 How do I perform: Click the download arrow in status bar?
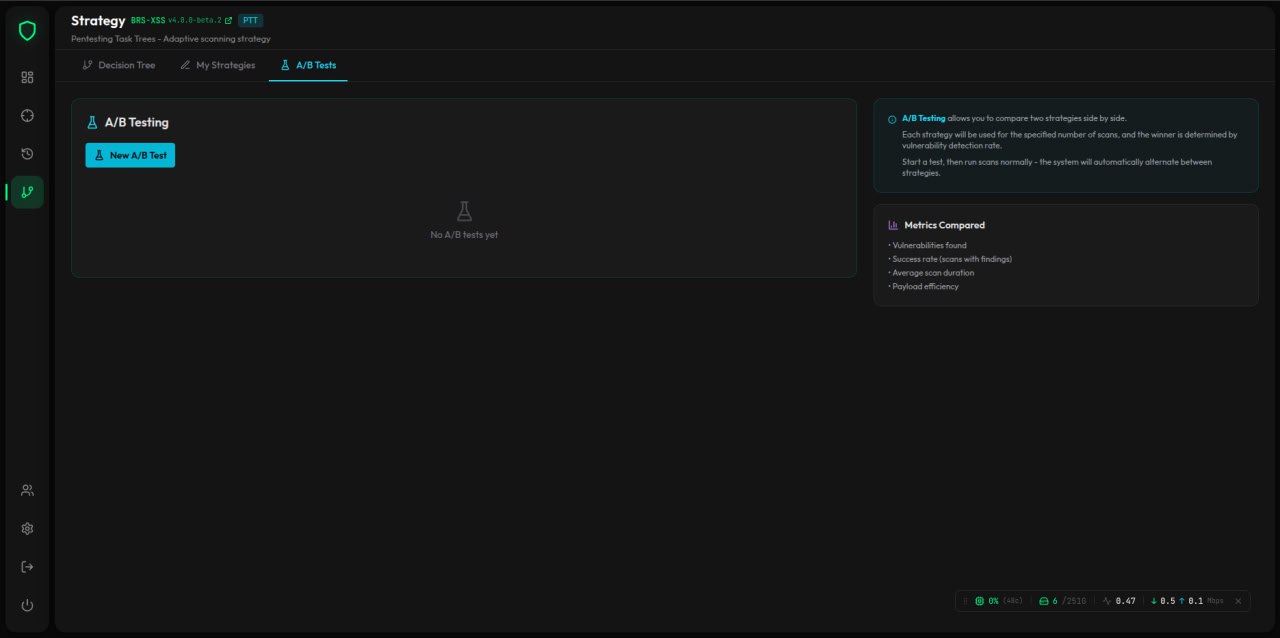1154,601
